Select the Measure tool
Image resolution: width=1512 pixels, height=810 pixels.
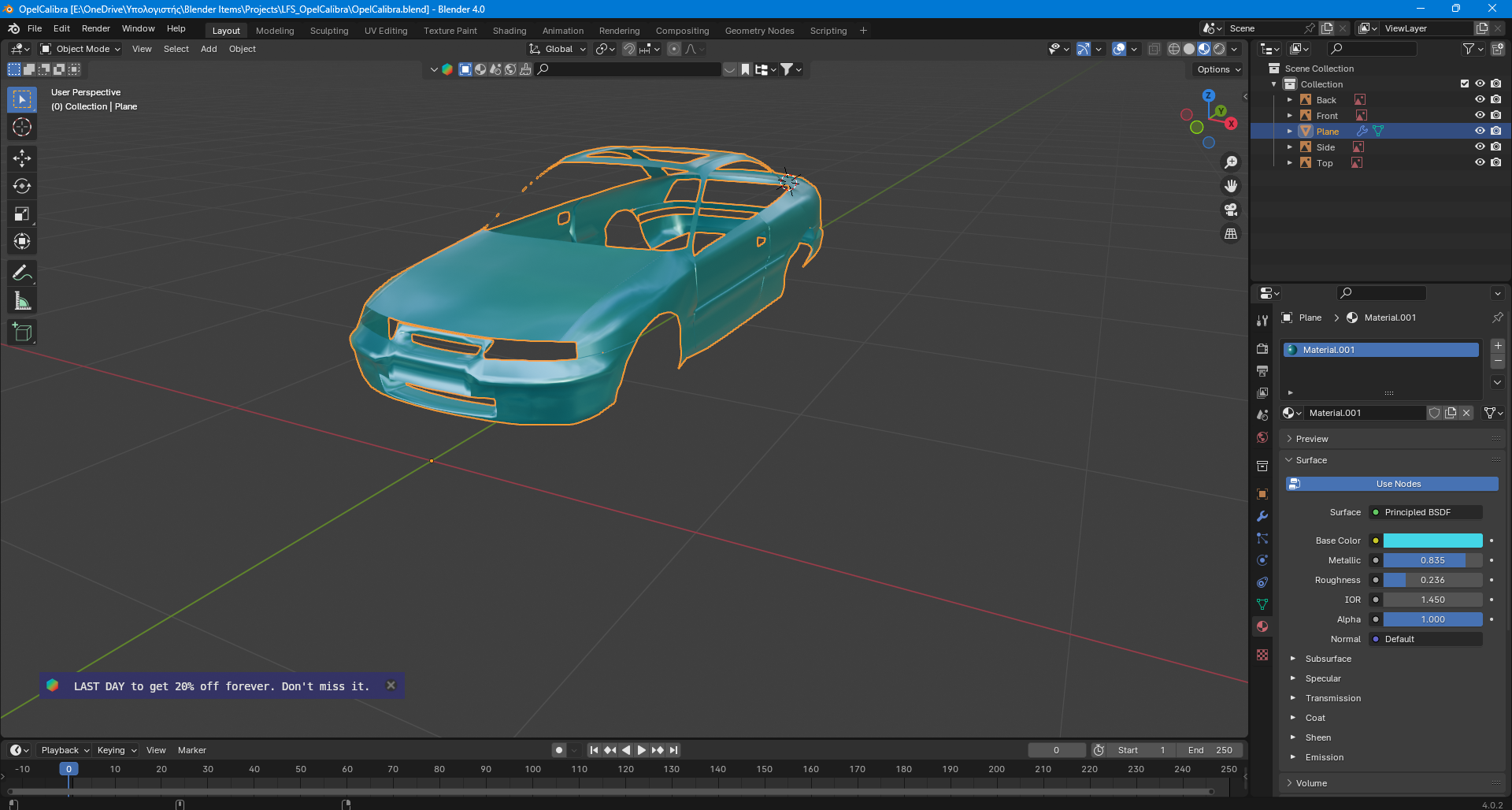pos(22,301)
